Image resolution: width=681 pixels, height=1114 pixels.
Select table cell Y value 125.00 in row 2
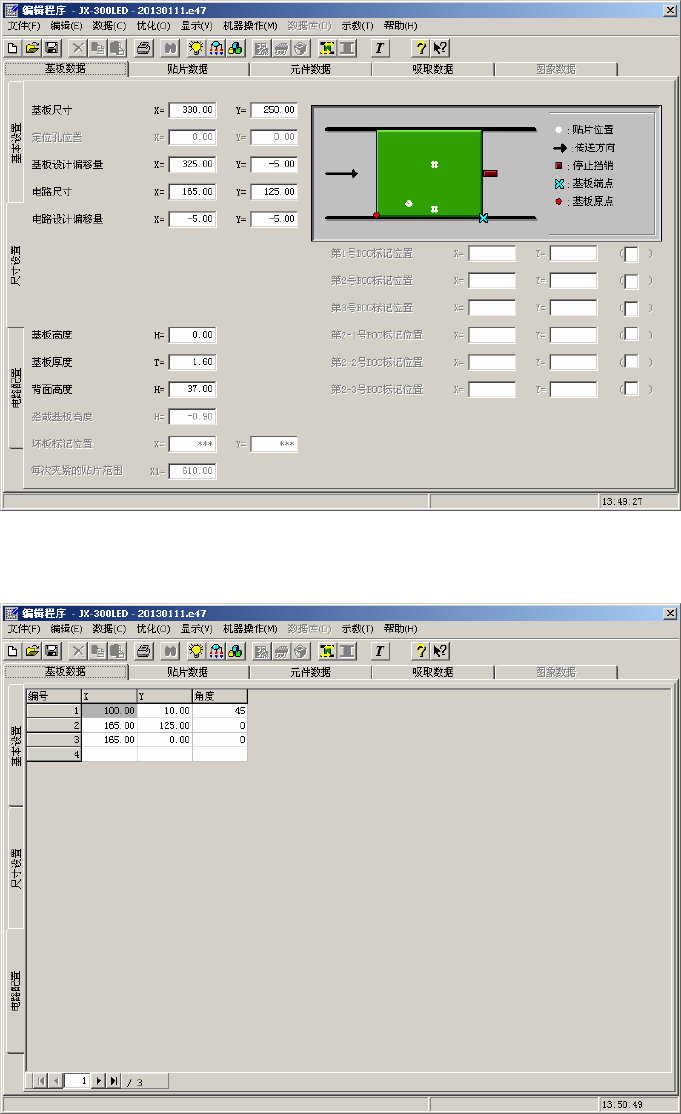click(165, 725)
